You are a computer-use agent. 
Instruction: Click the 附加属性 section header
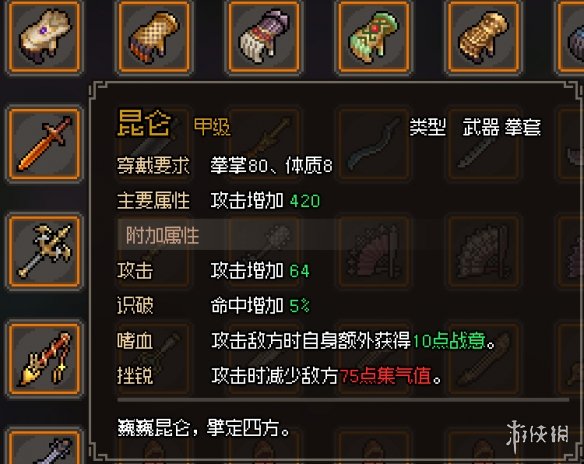tap(162, 235)
